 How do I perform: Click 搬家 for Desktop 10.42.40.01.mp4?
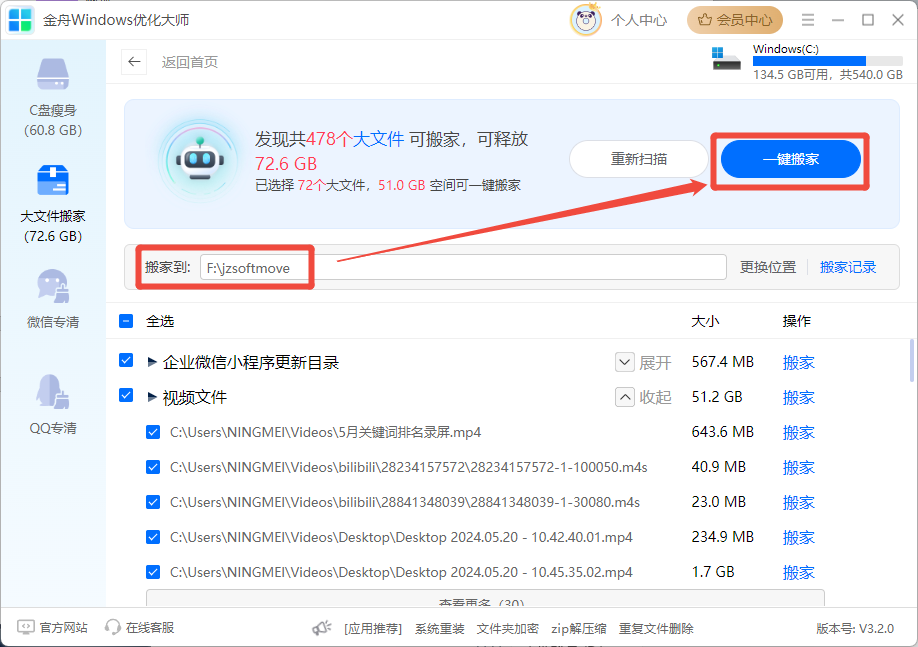click(799, 538)
